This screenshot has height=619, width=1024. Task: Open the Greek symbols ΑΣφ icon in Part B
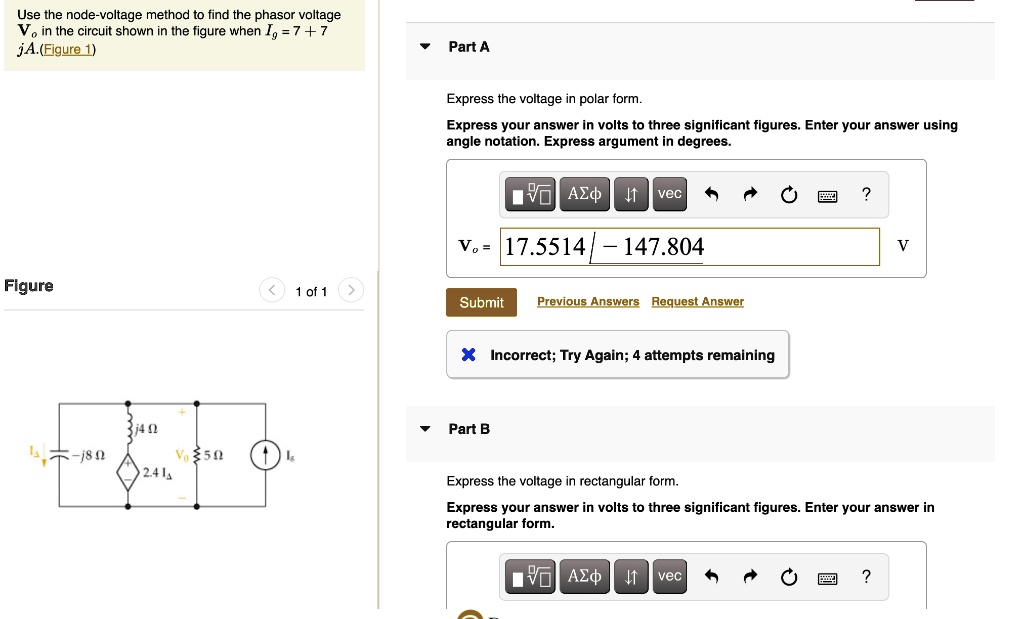(584, 576)
